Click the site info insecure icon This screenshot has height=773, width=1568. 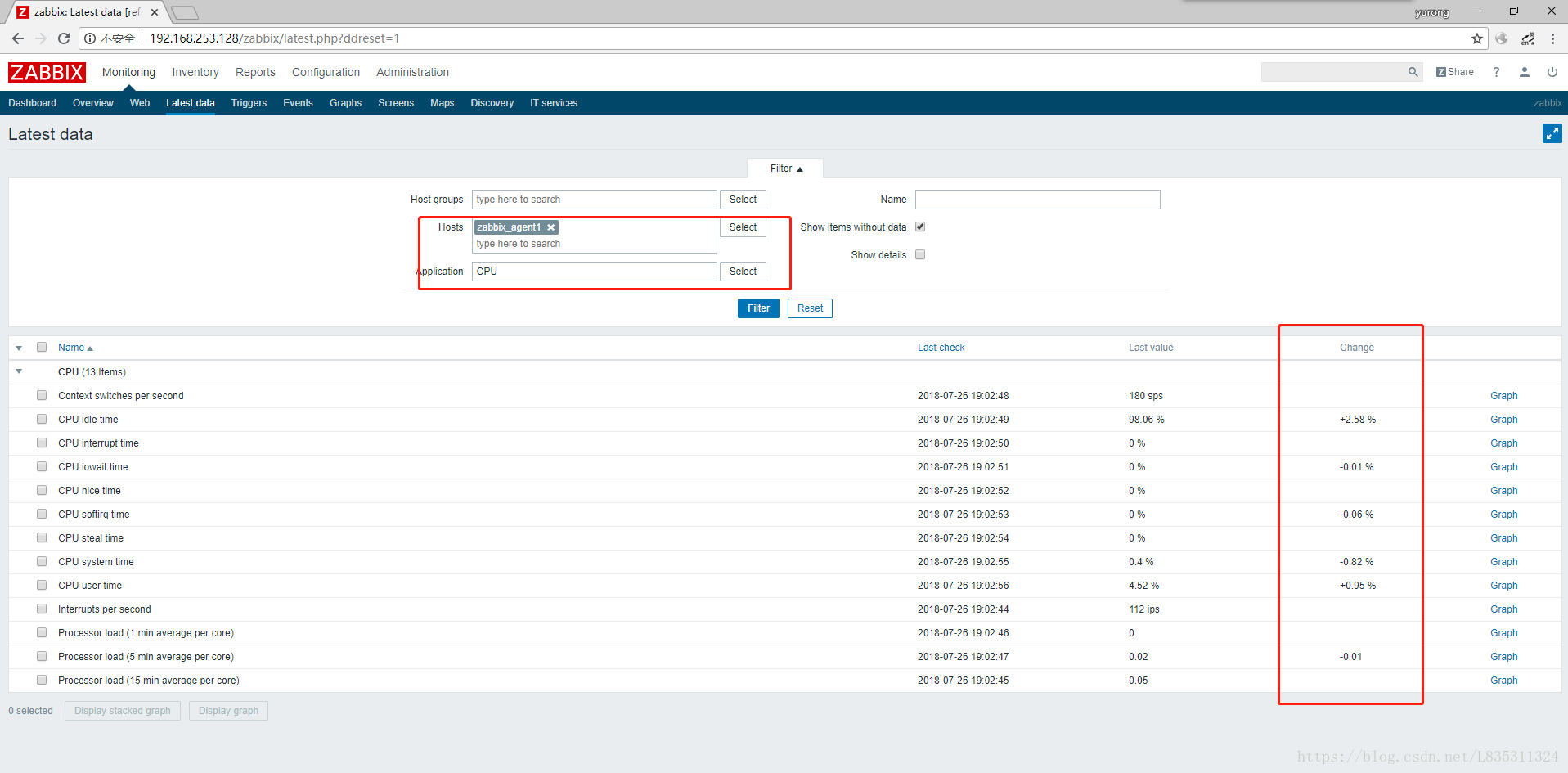(x=90, y=38)
